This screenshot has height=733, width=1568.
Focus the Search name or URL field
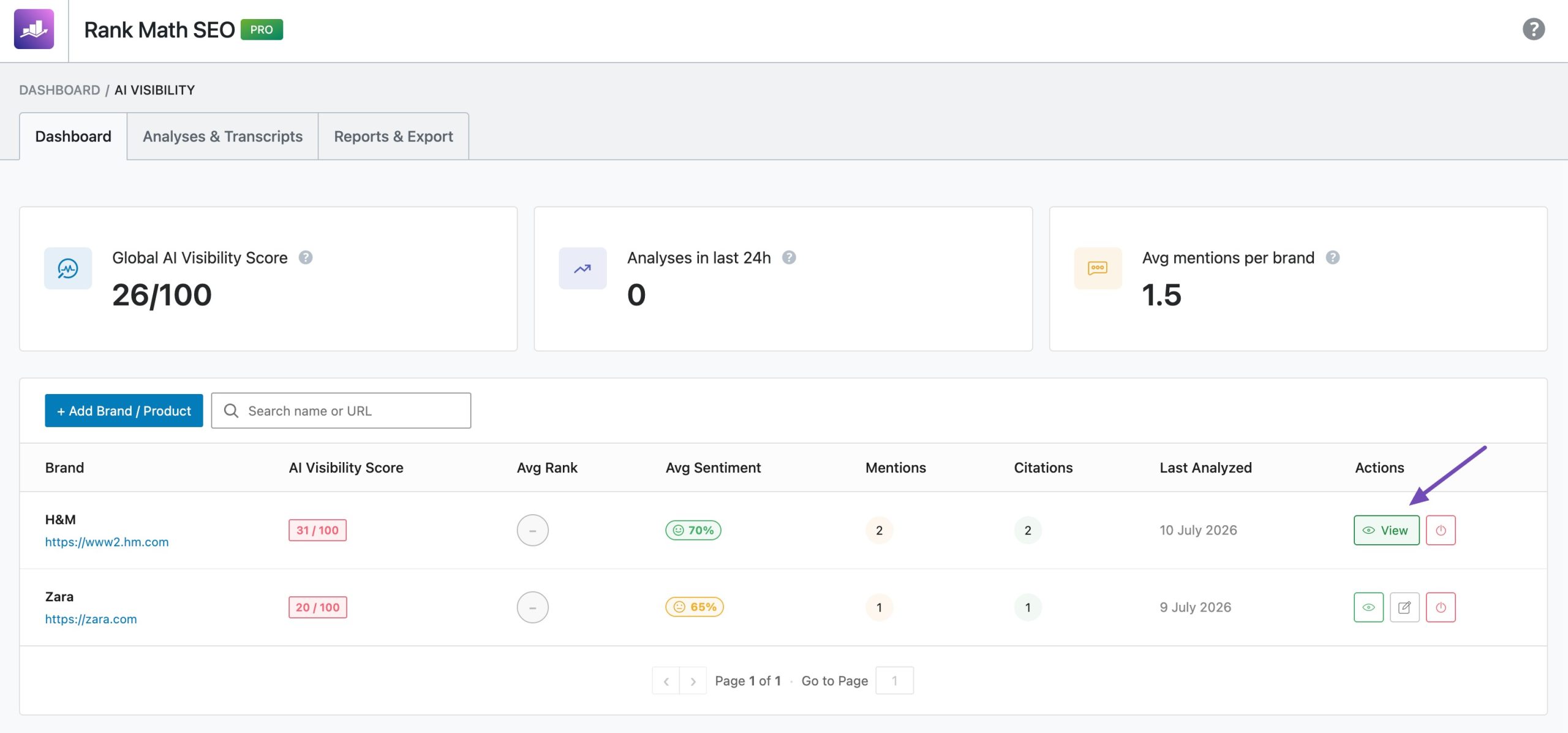pyautogui.click(x=341, y=411)
